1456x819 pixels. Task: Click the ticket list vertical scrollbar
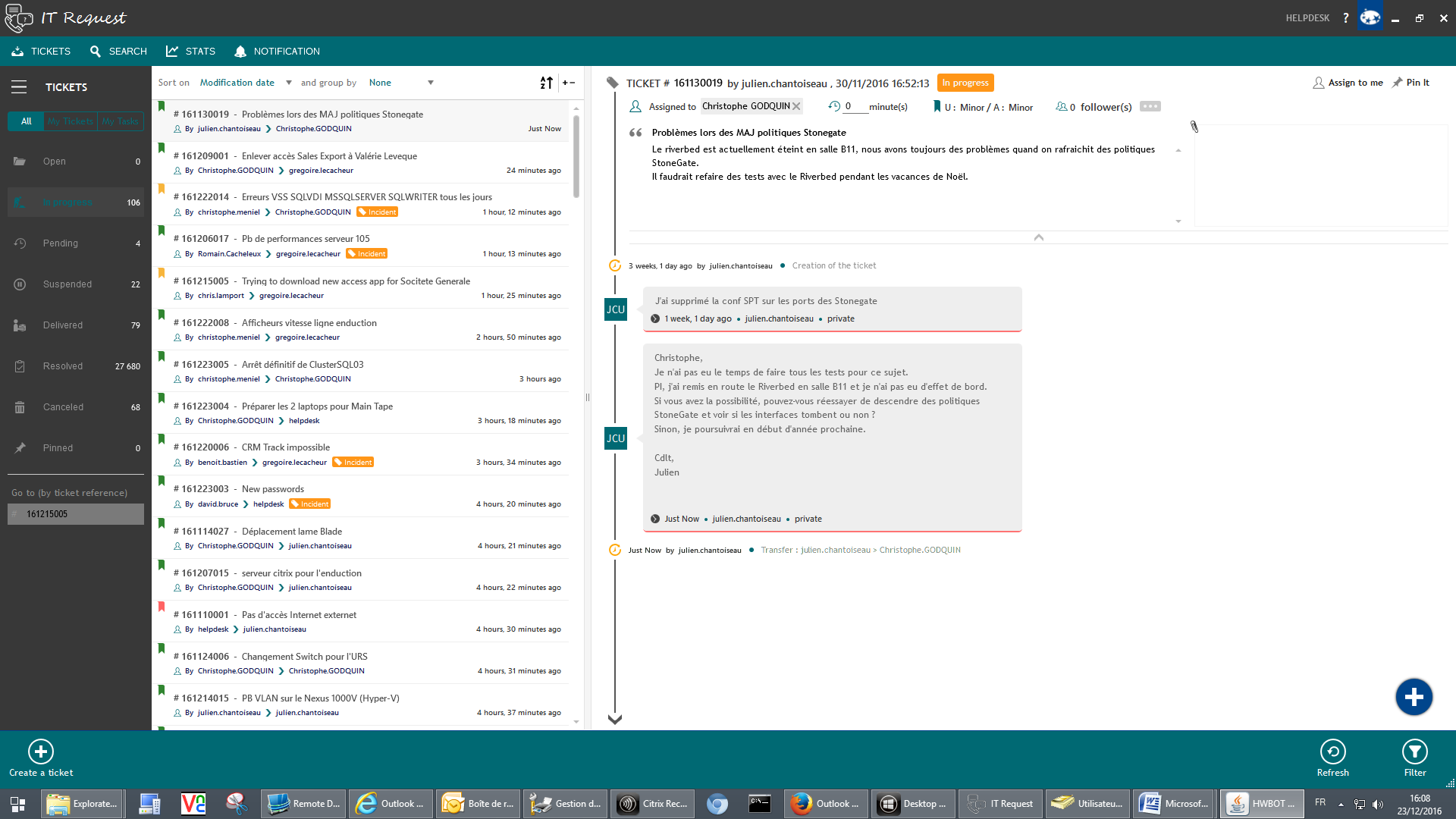576,155
